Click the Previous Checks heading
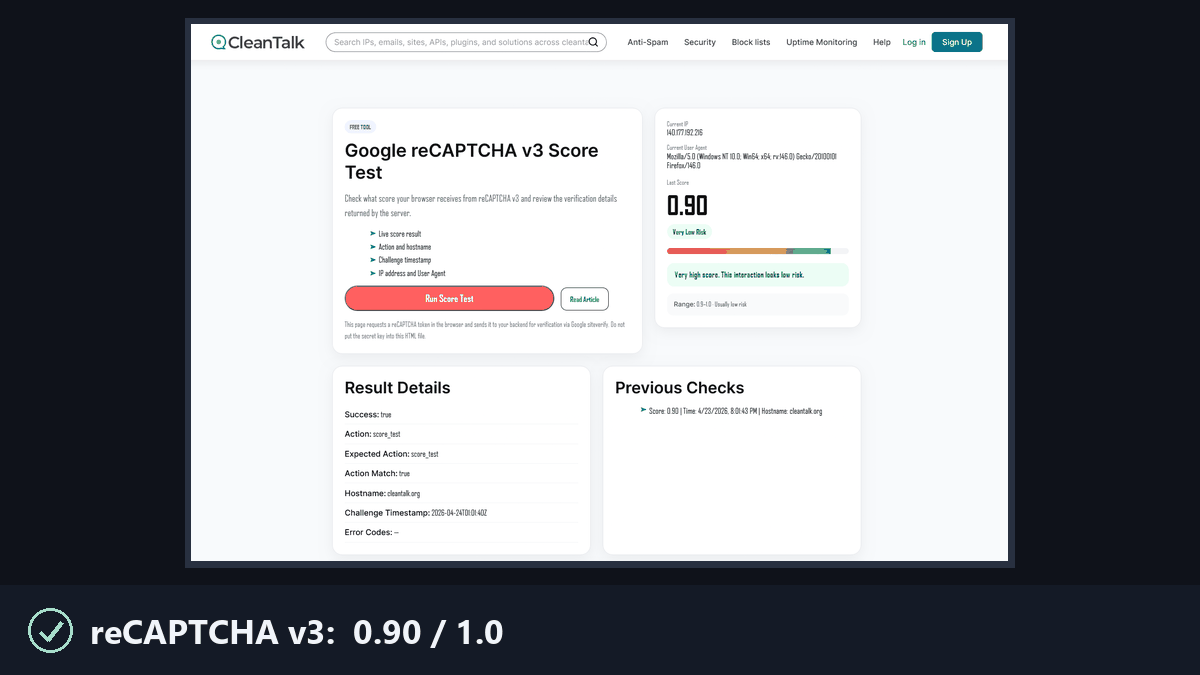The width and height of the screenshot is (1200, 675). point(680,388)
